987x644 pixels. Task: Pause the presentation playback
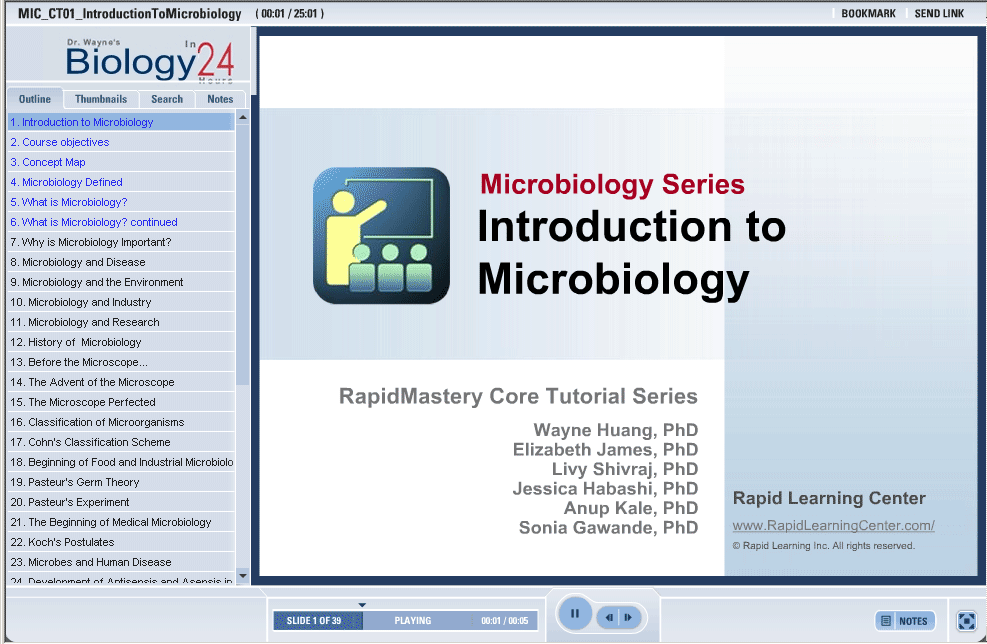pyautogui.click(x=575, y=614)
